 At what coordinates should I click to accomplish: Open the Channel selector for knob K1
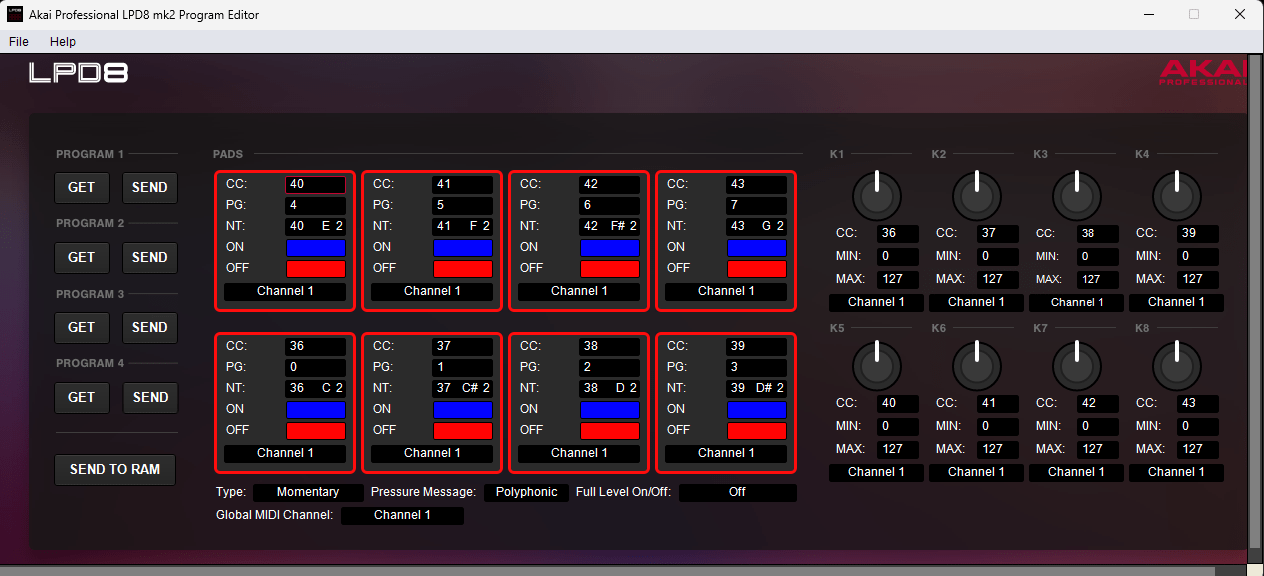(x=876, y=301)
